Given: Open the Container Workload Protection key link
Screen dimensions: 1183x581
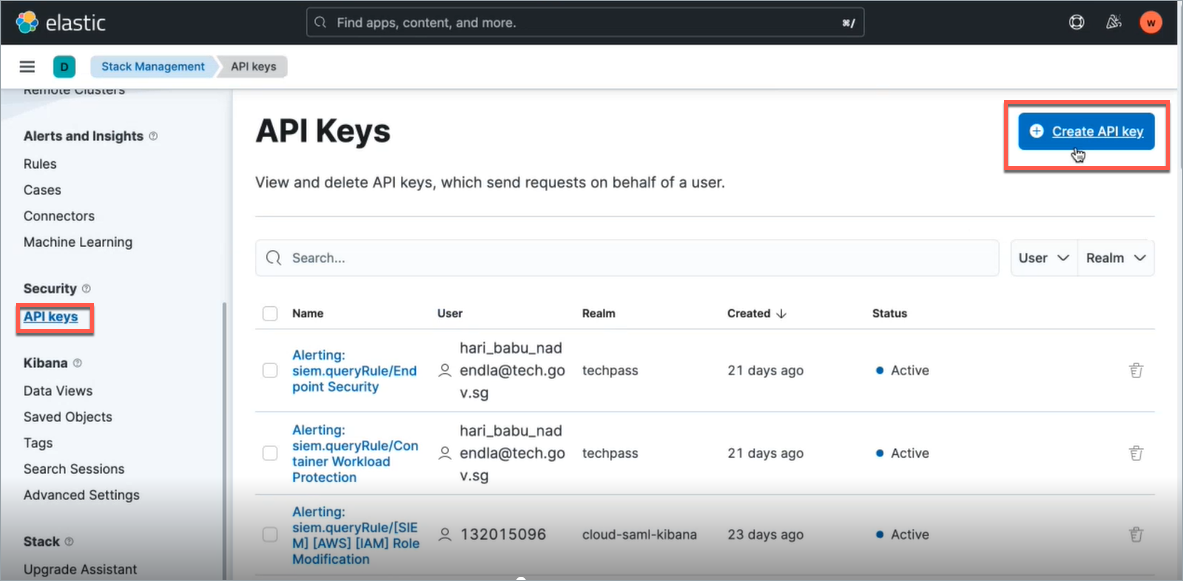Looking at the screenshot, I should (x=355, y=453).
